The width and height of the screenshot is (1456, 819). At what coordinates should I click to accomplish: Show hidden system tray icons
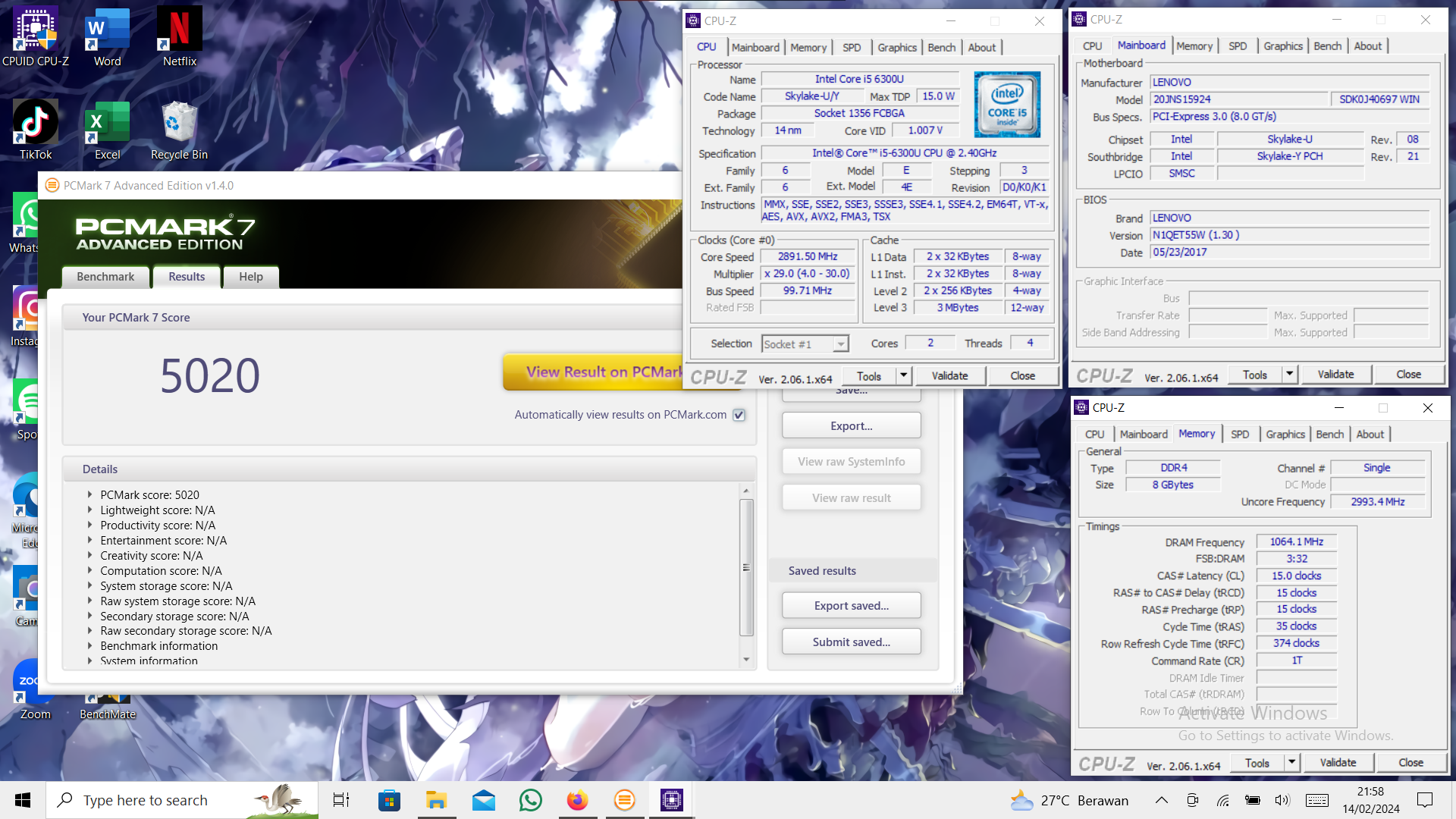[x=1161, y=800]
